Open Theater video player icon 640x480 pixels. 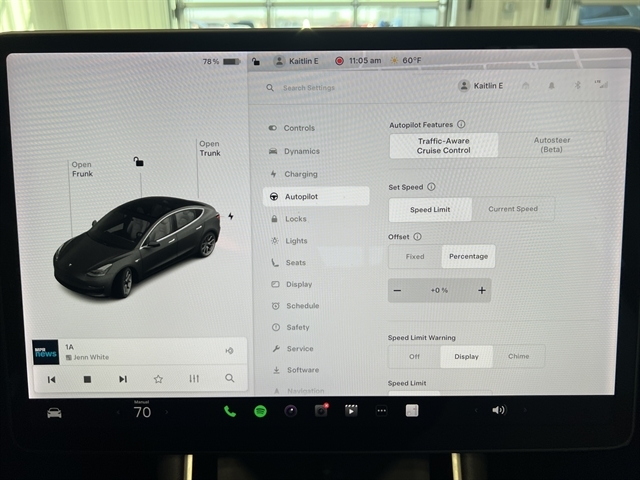[351, 411]
